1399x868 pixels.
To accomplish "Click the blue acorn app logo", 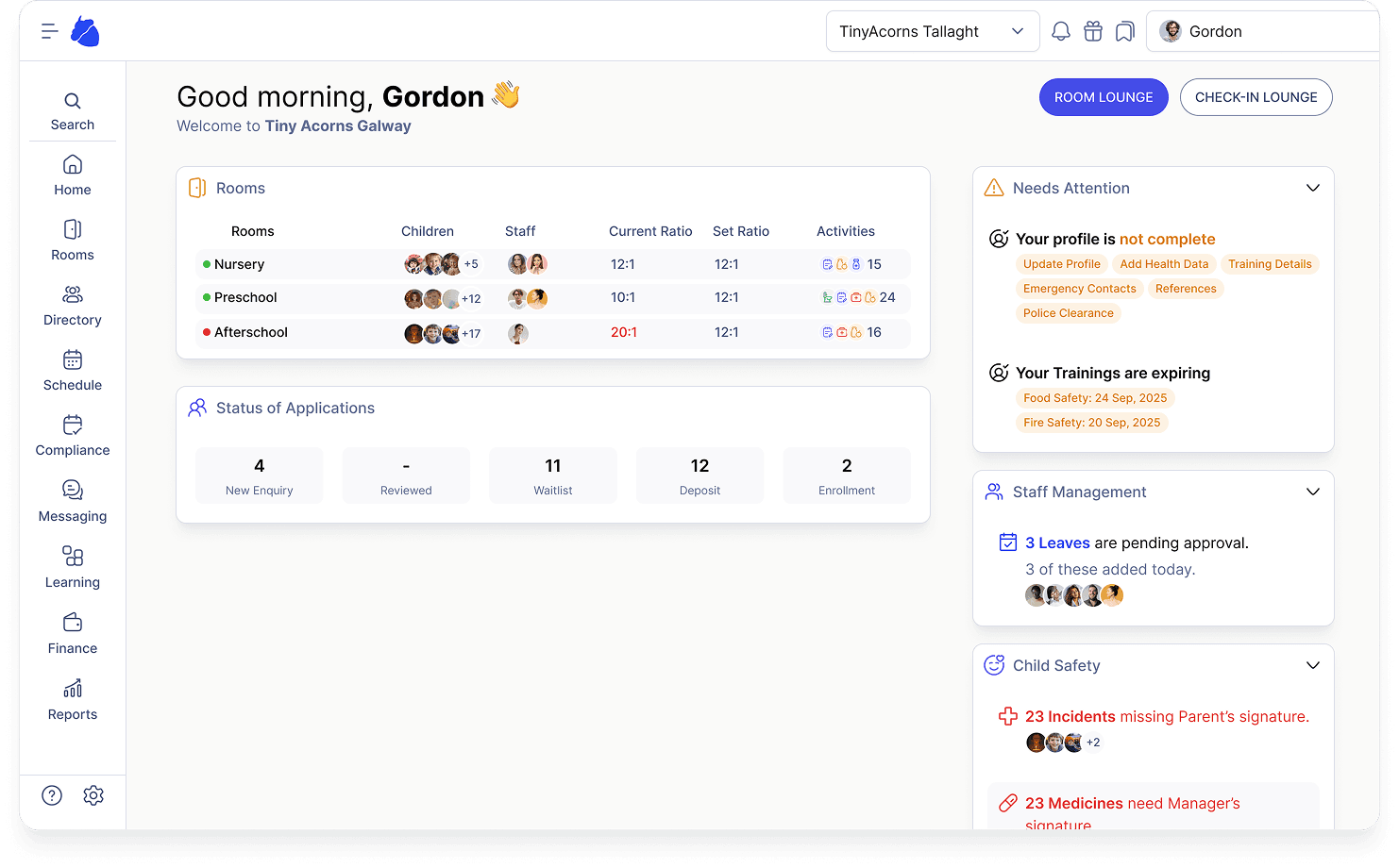I will coord(85,31).
